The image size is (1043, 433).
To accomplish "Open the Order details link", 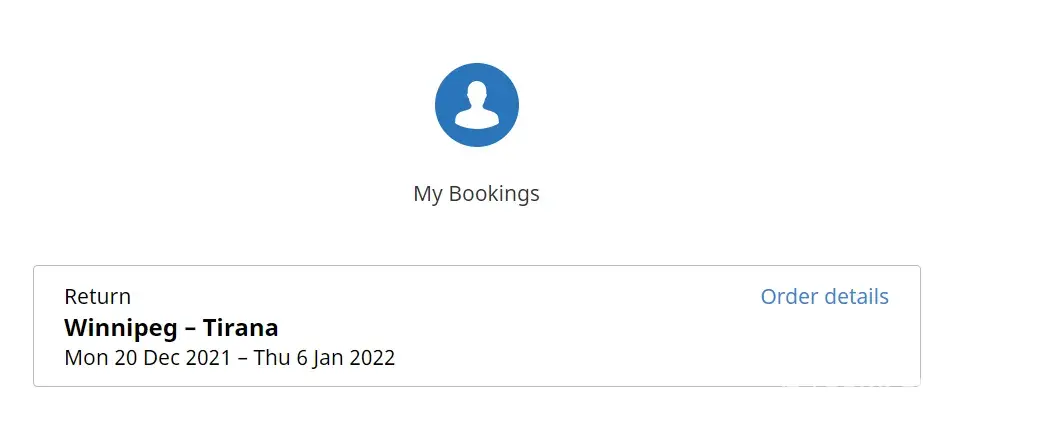I will pyautogui.click(x=824, y=297).
